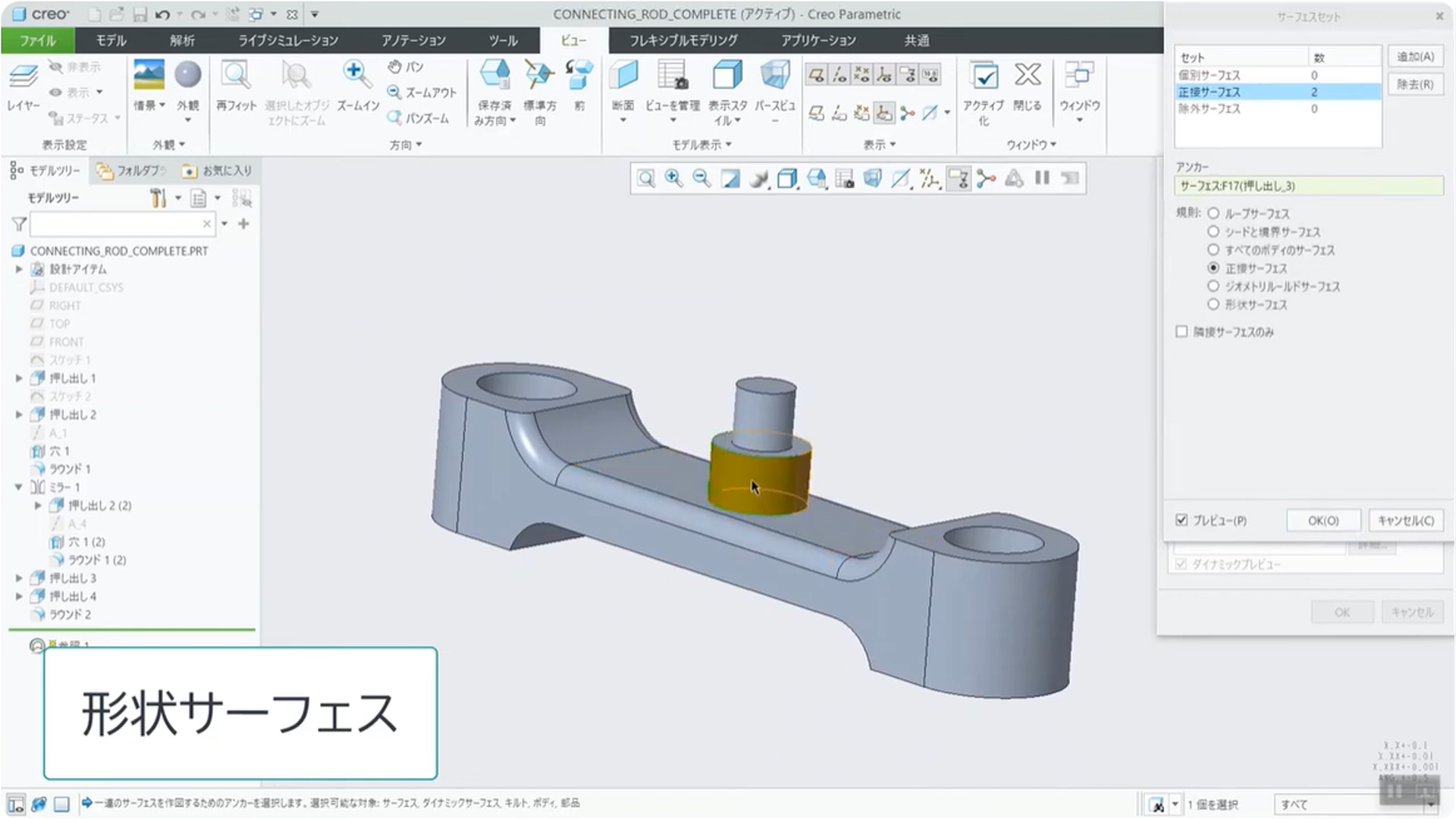The width and height of the screenshot is (1456, 819).
Task: Select the 形状サーフェス radio option
Action: [x=1213, y=305]
